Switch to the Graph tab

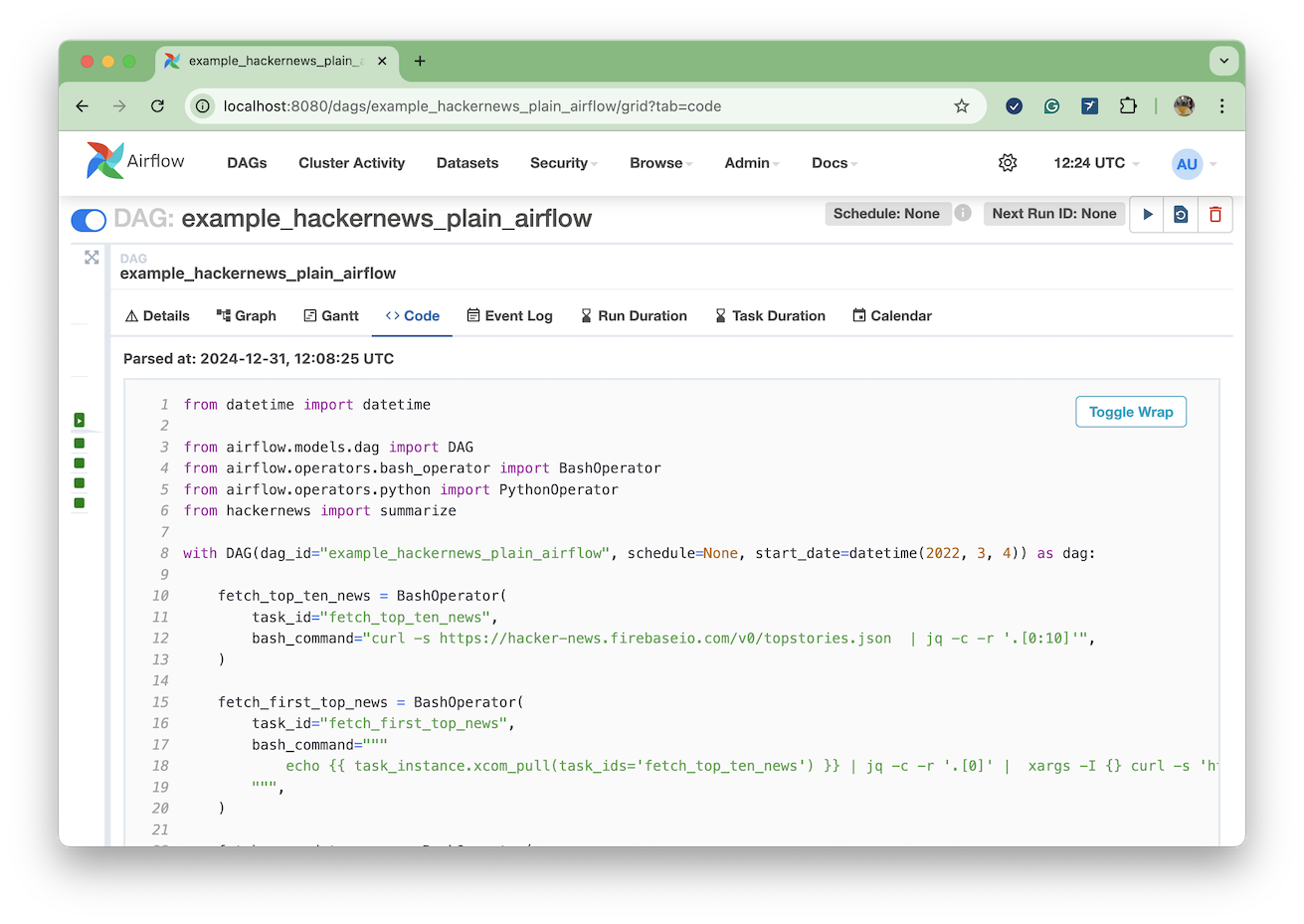click(x=247, y=316)
